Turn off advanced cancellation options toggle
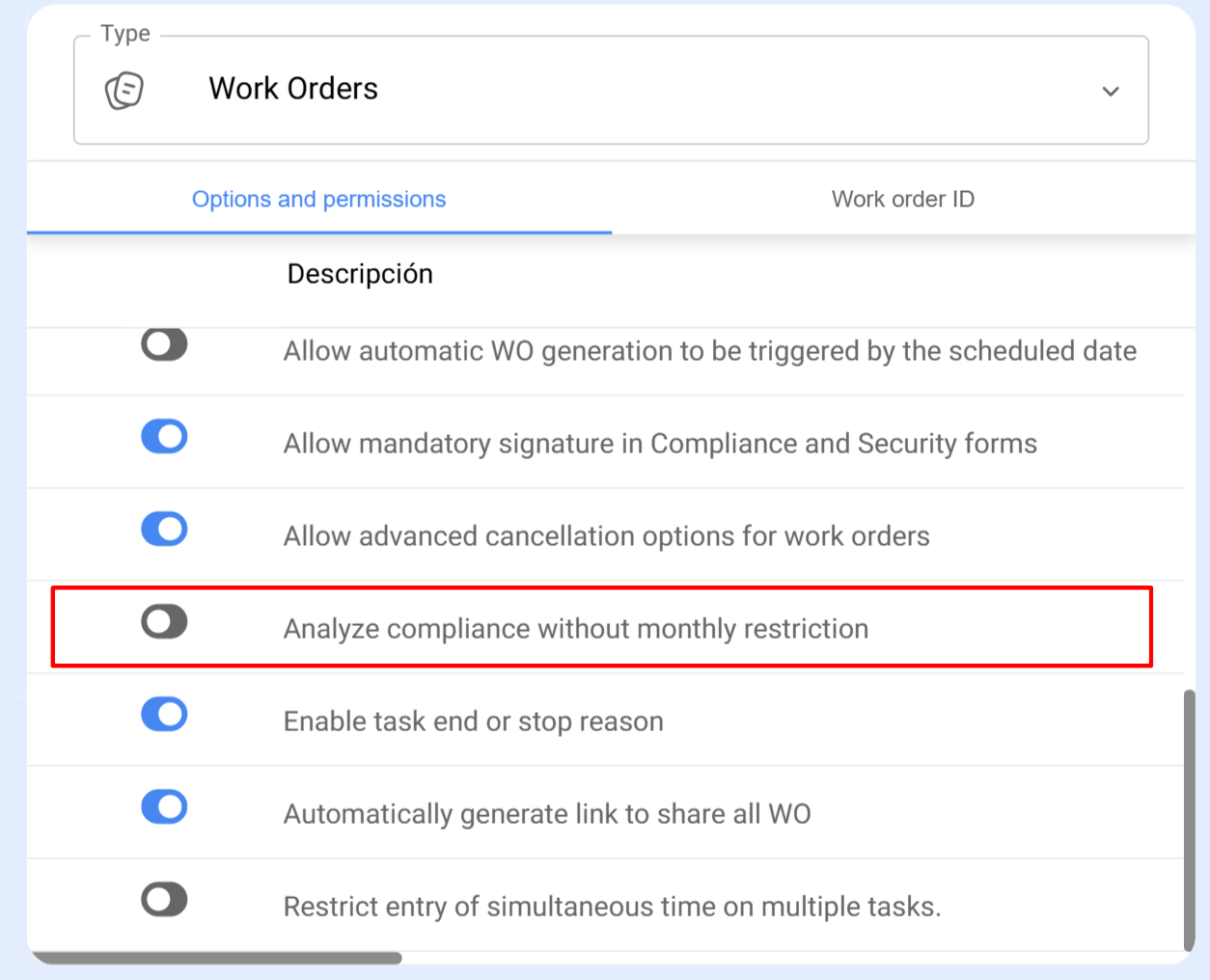 tap(164, 530)
